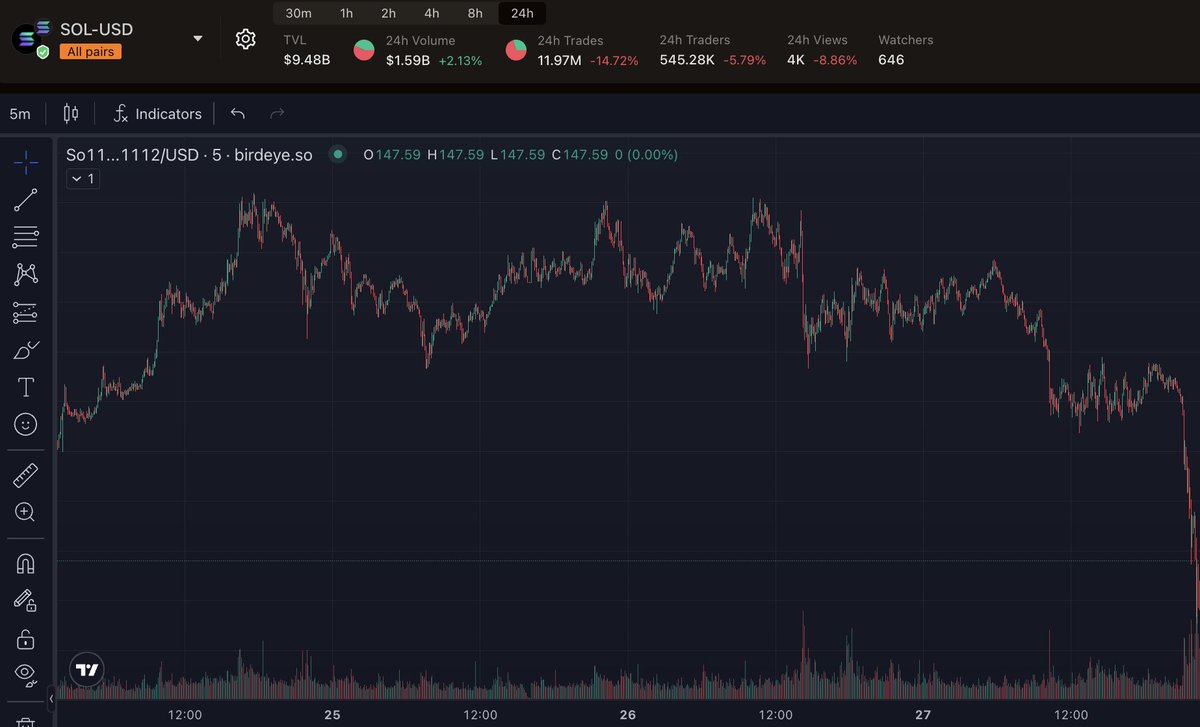
Task: Open the 5m interval selector
Action: 20,114
